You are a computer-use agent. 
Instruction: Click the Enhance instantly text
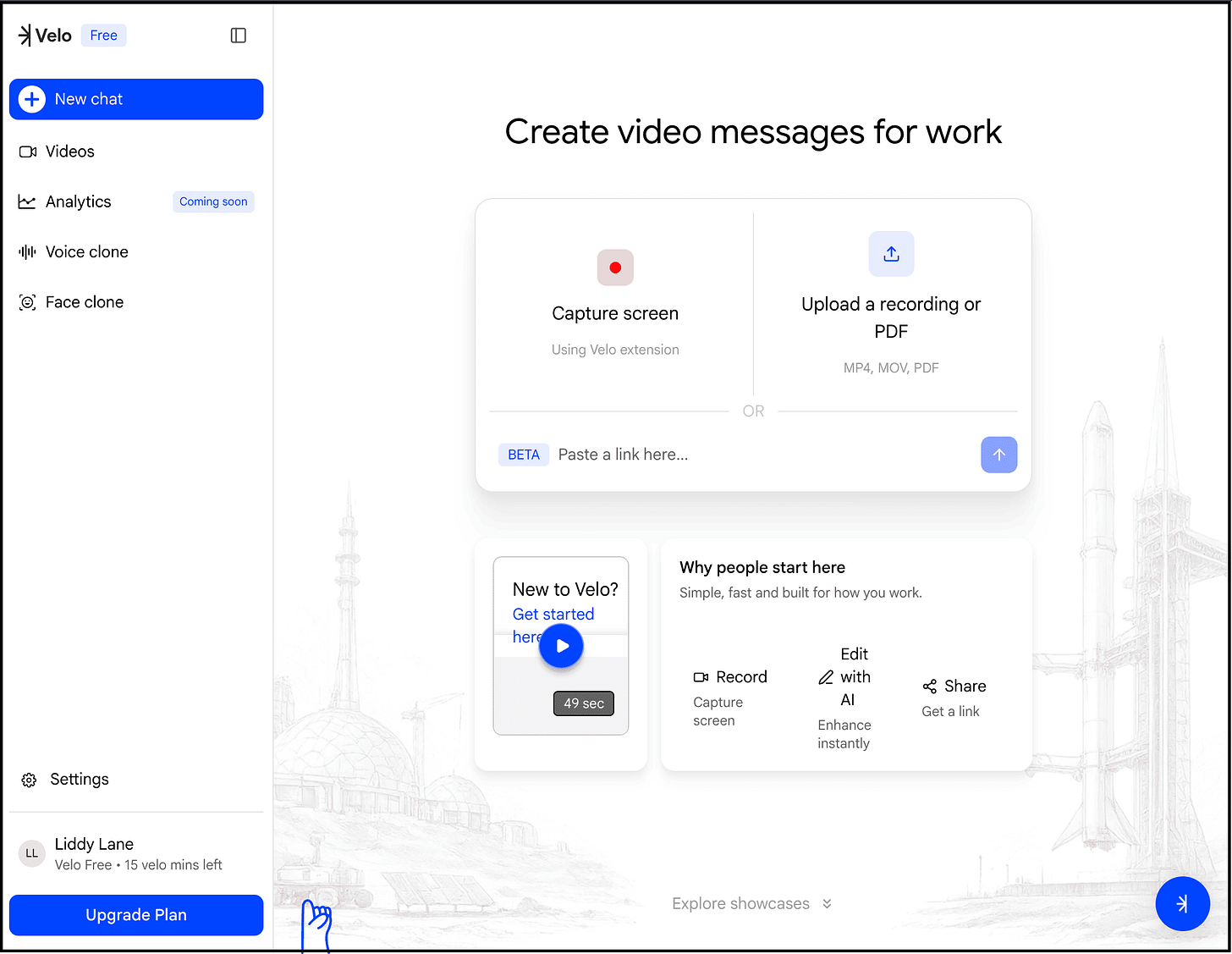[x=844, y=735]
